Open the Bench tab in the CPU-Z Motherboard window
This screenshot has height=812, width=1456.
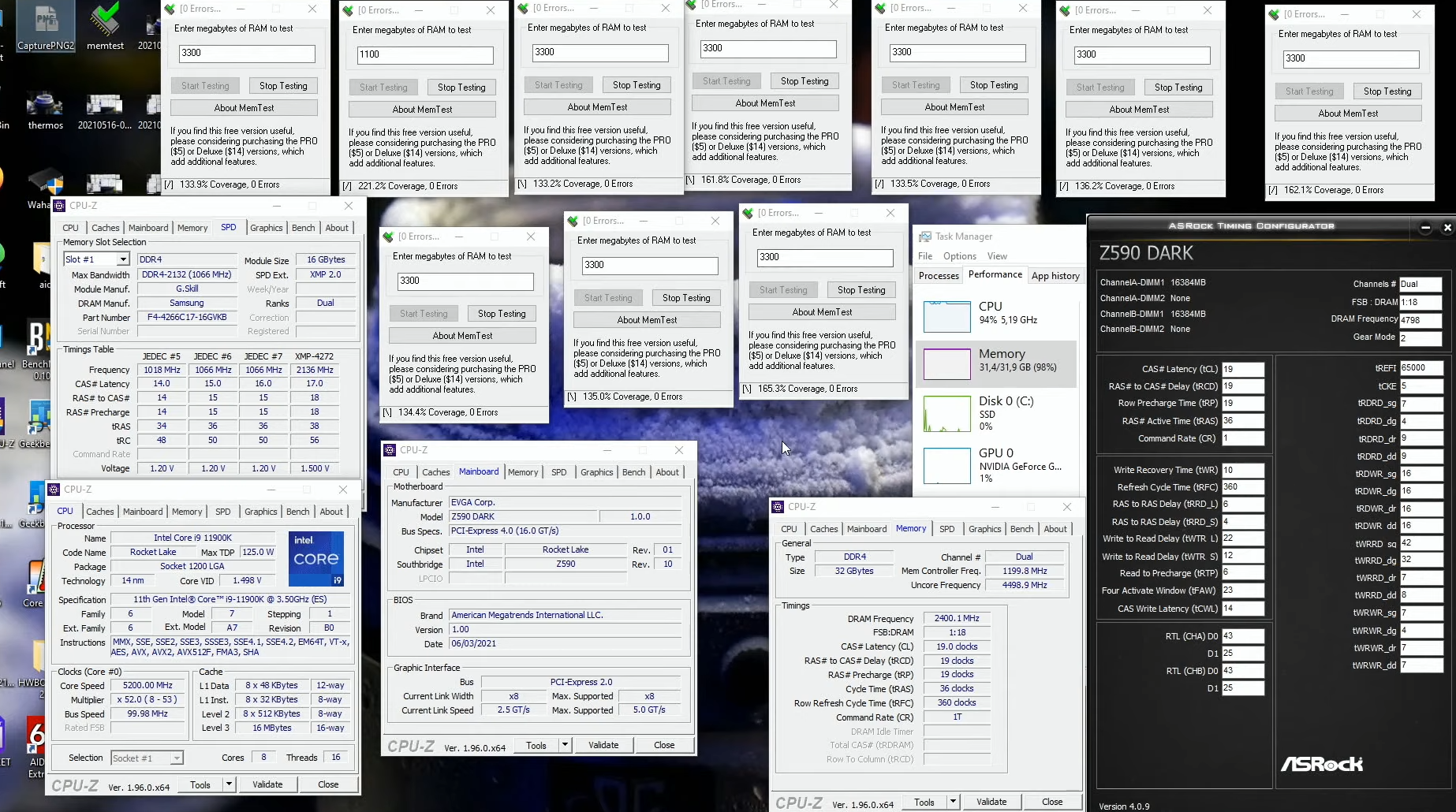click(633, 472)
